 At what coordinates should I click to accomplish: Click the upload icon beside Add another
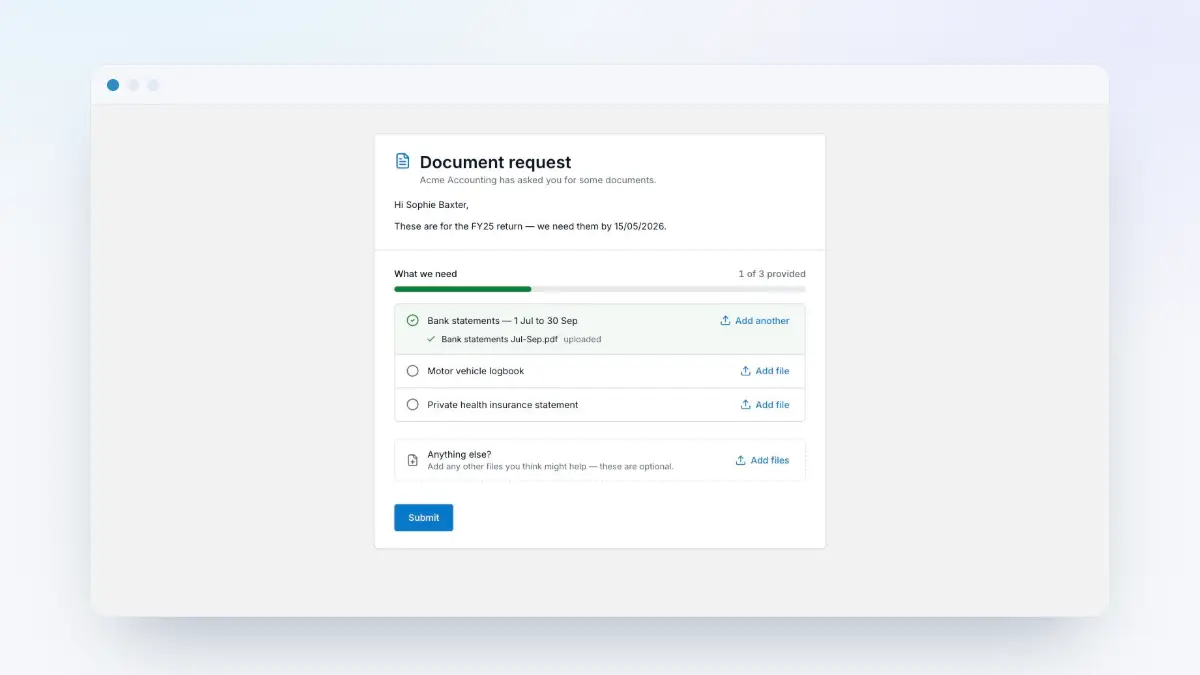[x=725, y=321]
